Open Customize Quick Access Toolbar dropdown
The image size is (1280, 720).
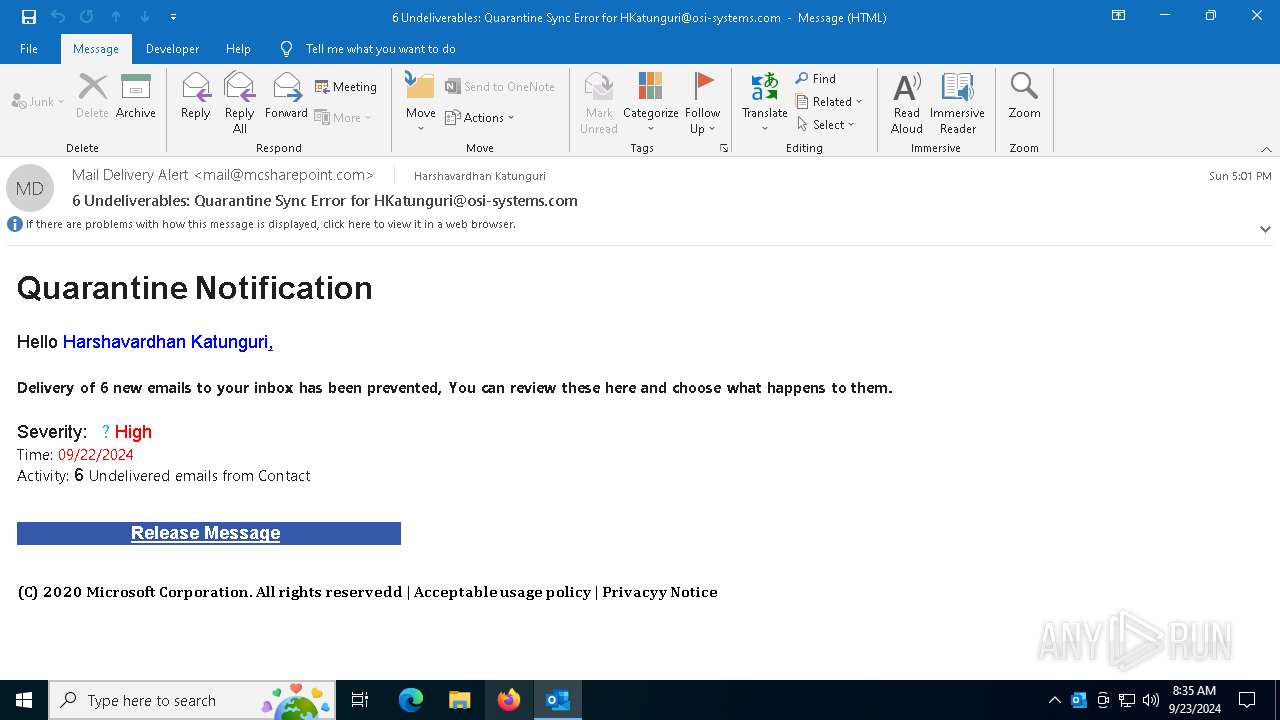click(173, 17)
